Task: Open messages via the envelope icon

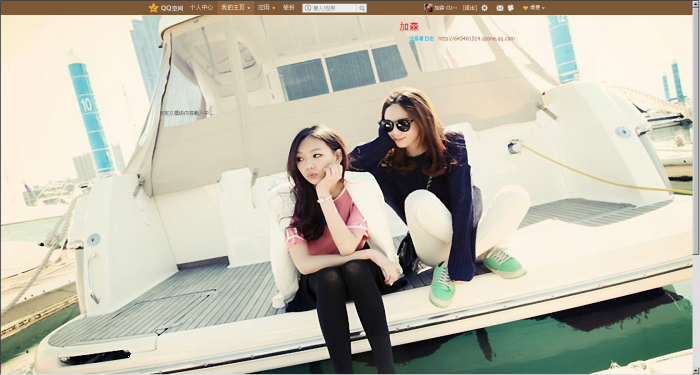Action: tap(500, 8)
